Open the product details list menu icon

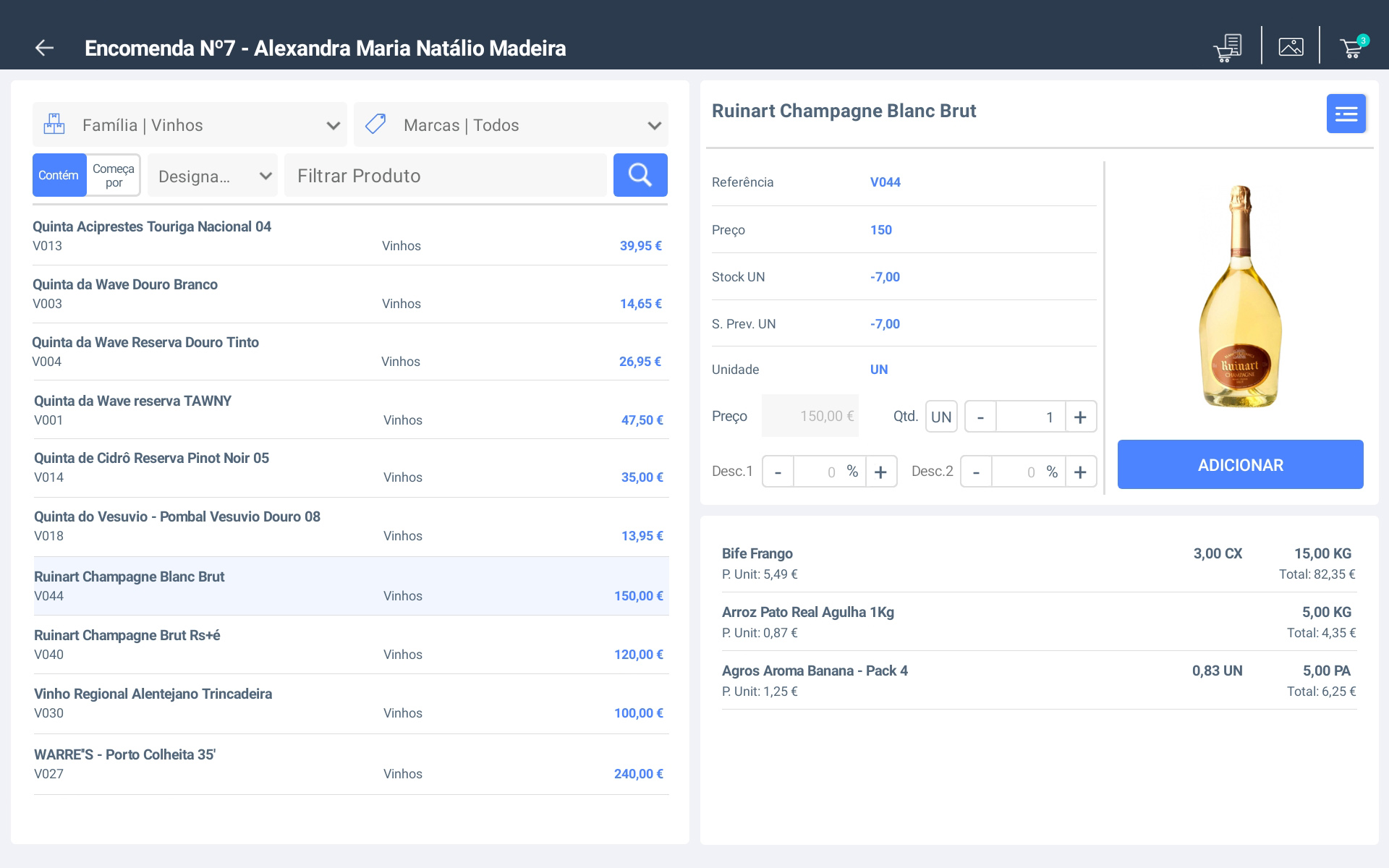click(1346, 114)
